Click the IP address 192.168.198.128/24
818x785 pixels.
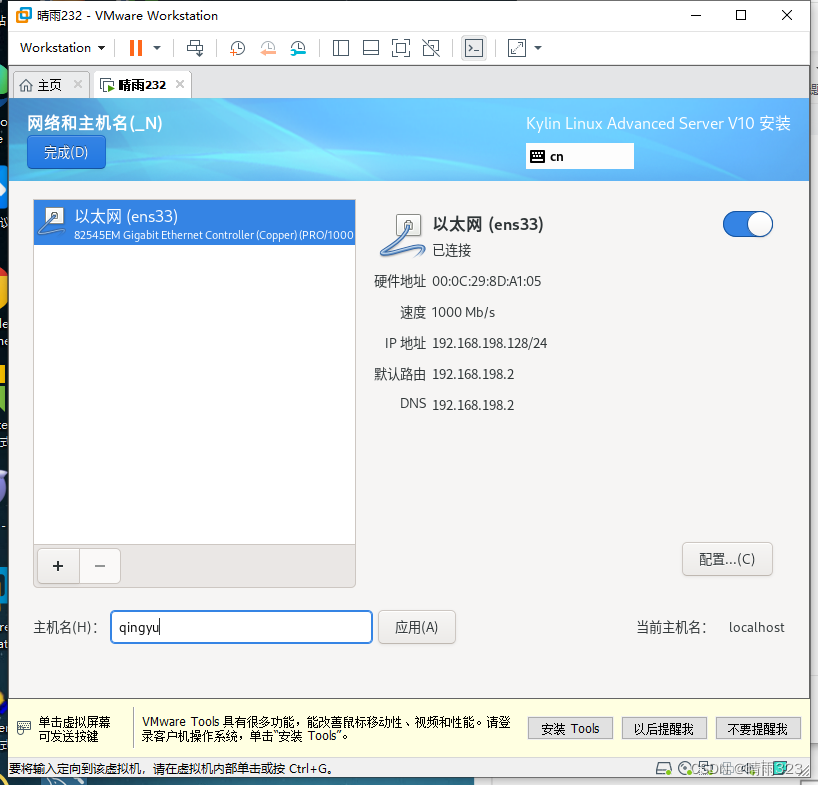489,343
